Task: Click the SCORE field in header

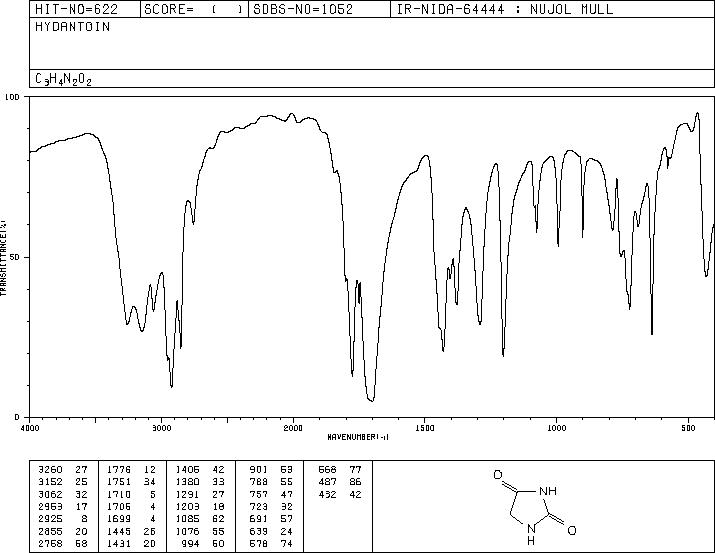Action: 193,9
